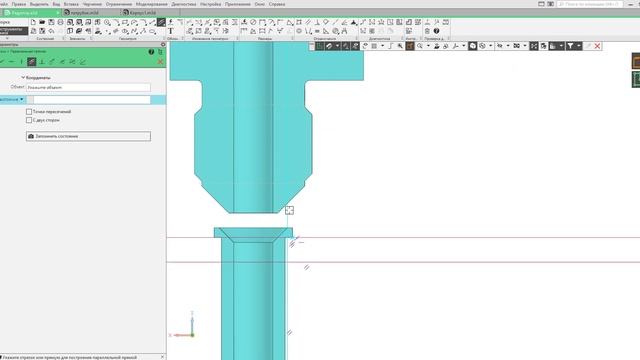Click the round help icon in Проверка group

tap(436, 31)
